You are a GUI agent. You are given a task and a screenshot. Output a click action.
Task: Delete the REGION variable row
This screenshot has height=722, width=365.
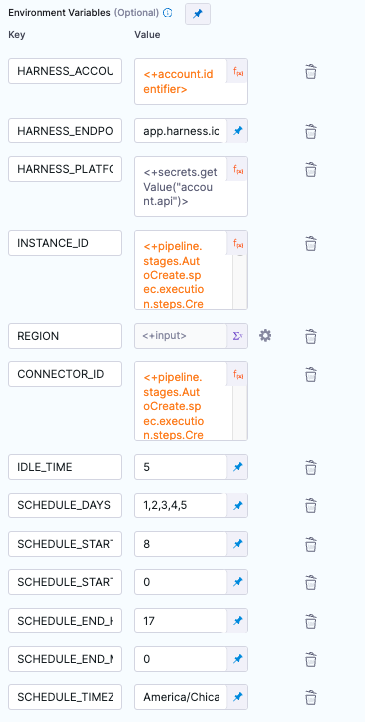coord(311,336)
